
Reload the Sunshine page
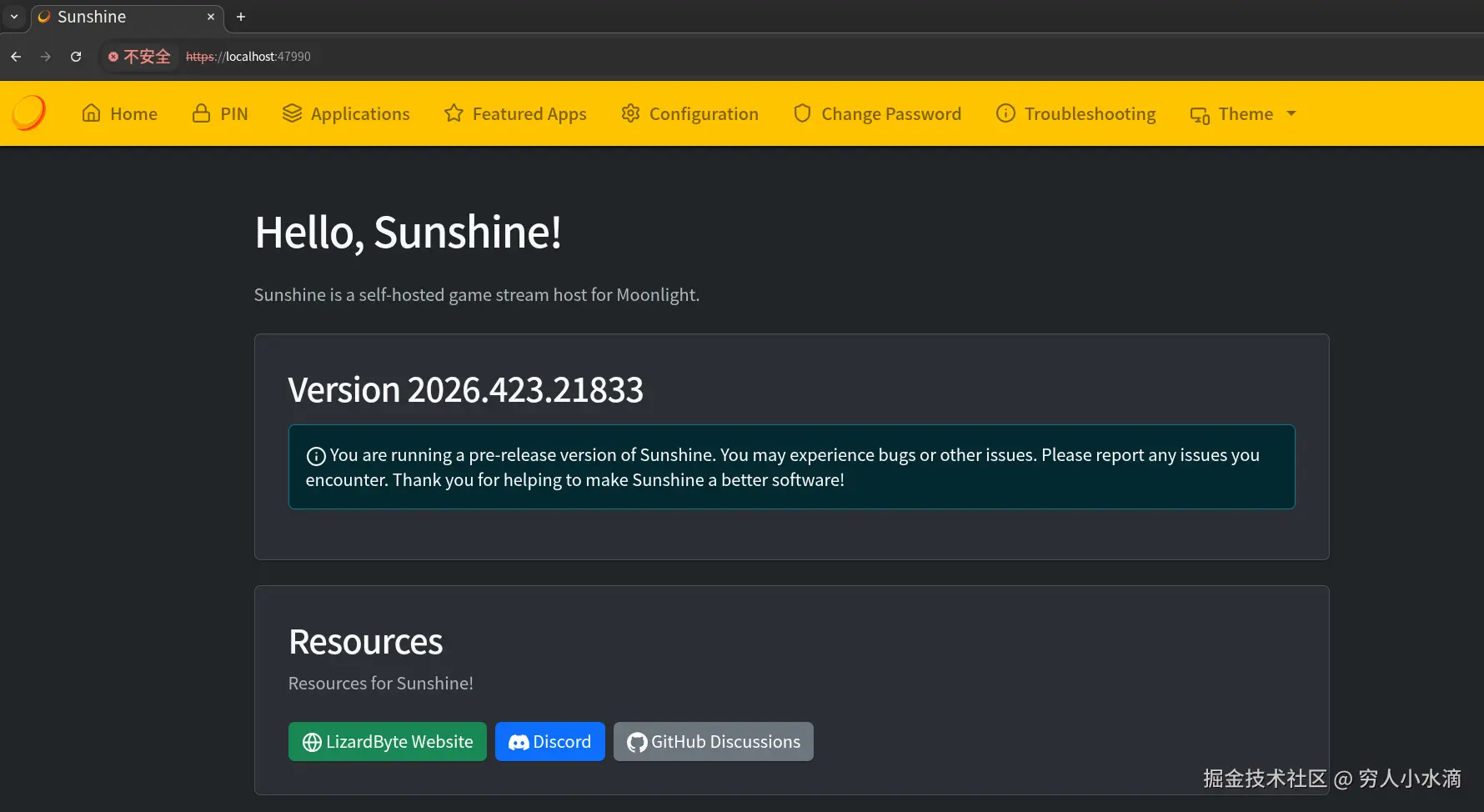(x=76, y=57)
